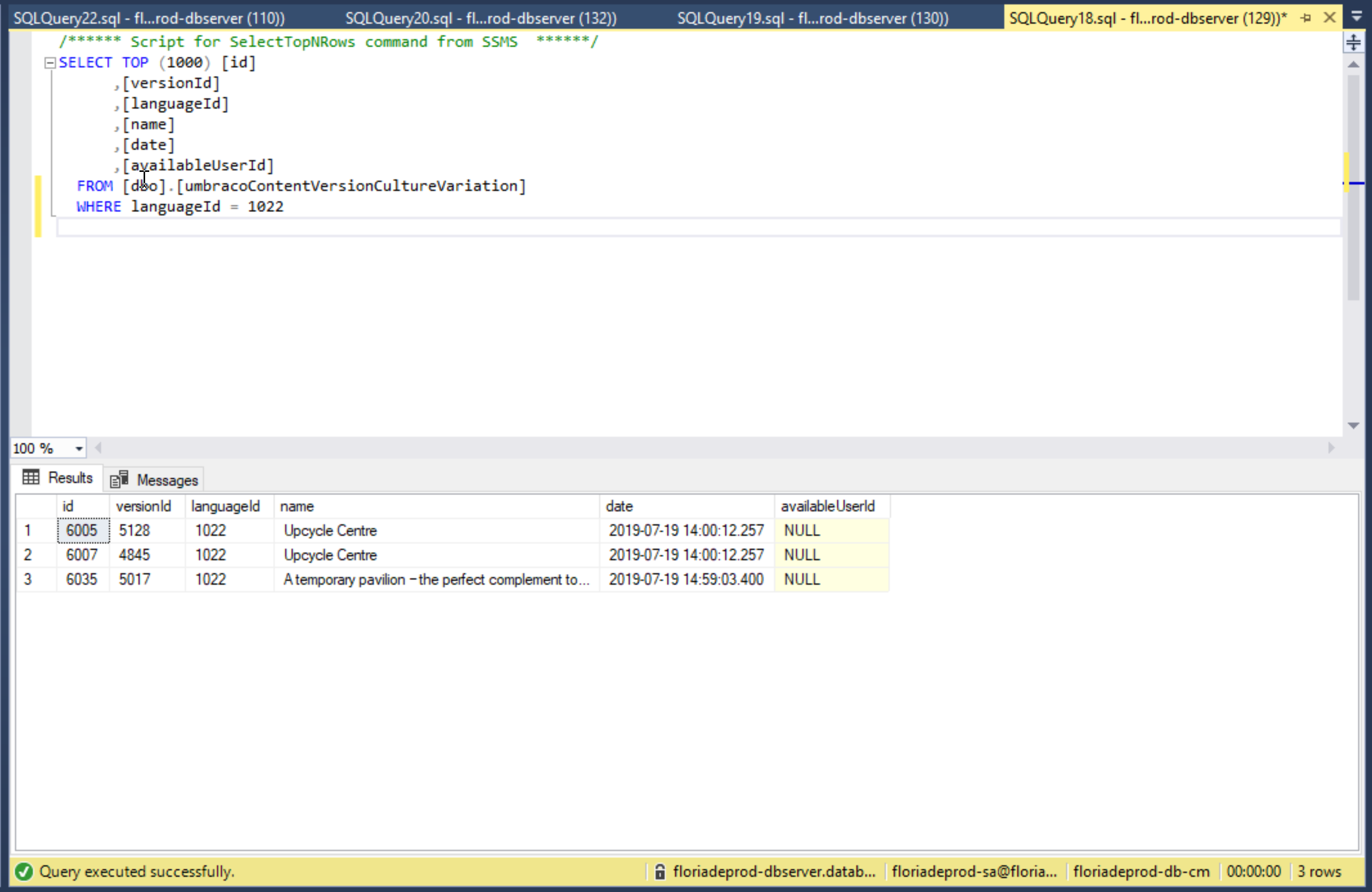This screenshot has width=1372, height=892.
Task: Open the zoom percentage dropdown
Action: pyautogui.click(x=79, y=448)
